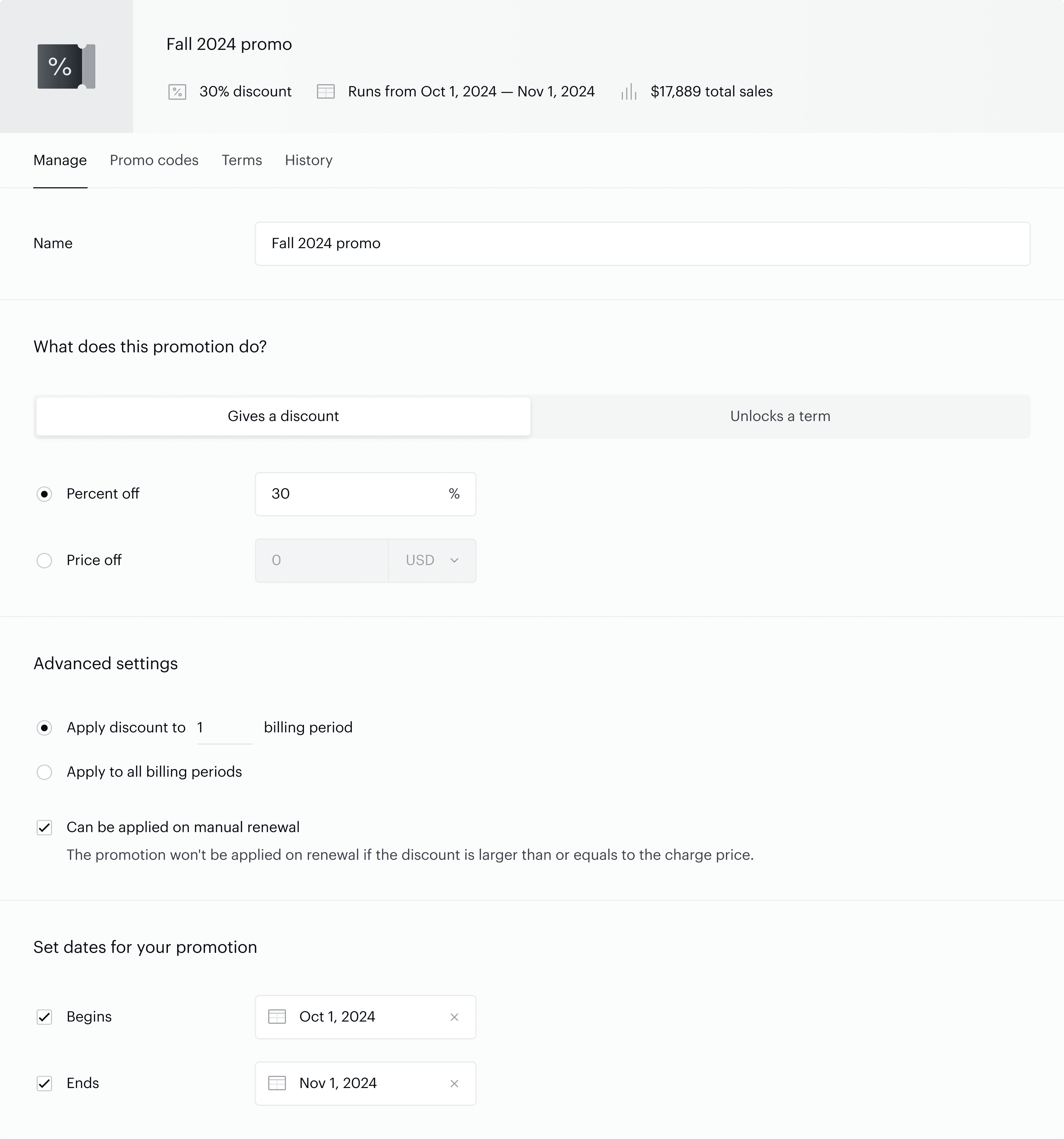Click the Gives a discount segment

pyautogui.click(x=283, y=417)
